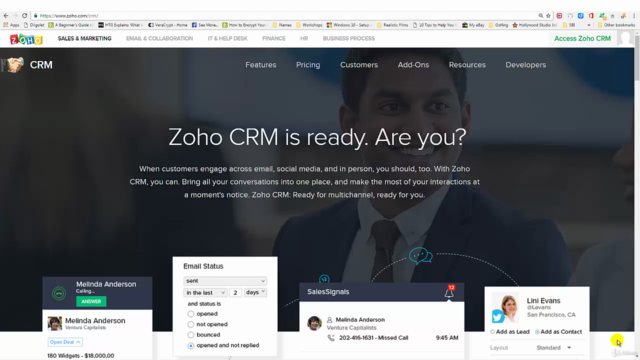Screen dimensions: 640x360
Task: Click the number of days field
Action: coord(235,293)
